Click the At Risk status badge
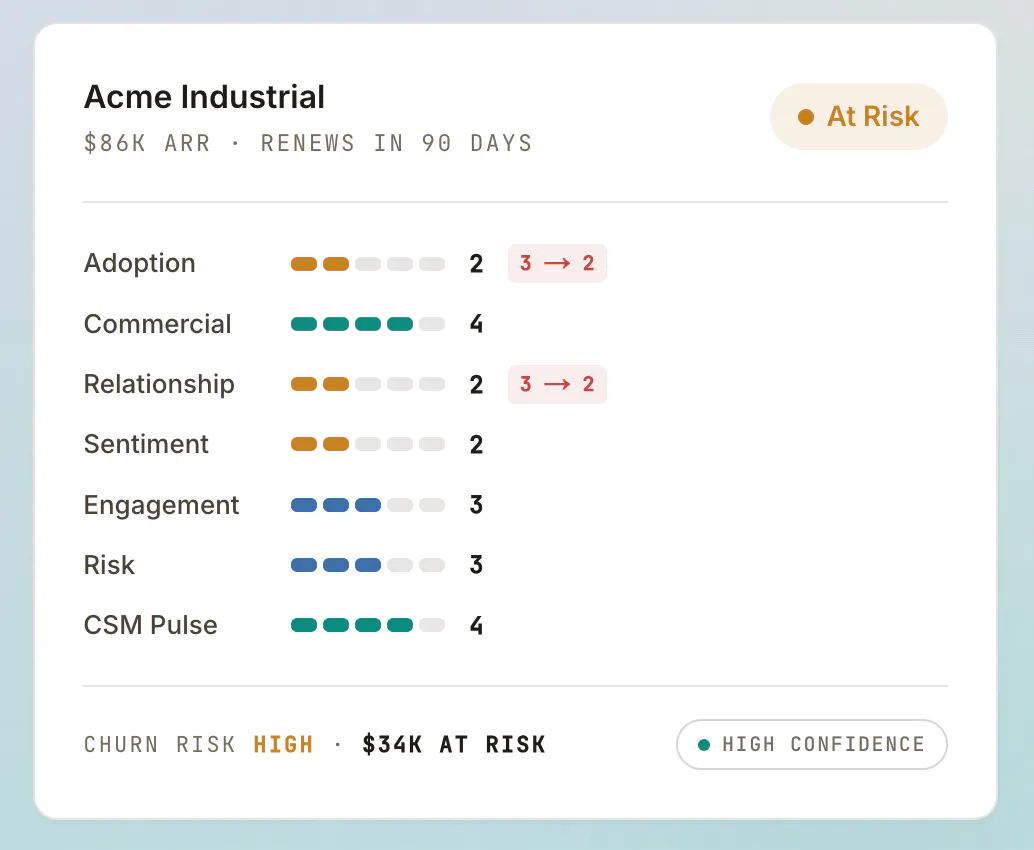The height and width of the screenshot is (850, 1034). [859, 117]
